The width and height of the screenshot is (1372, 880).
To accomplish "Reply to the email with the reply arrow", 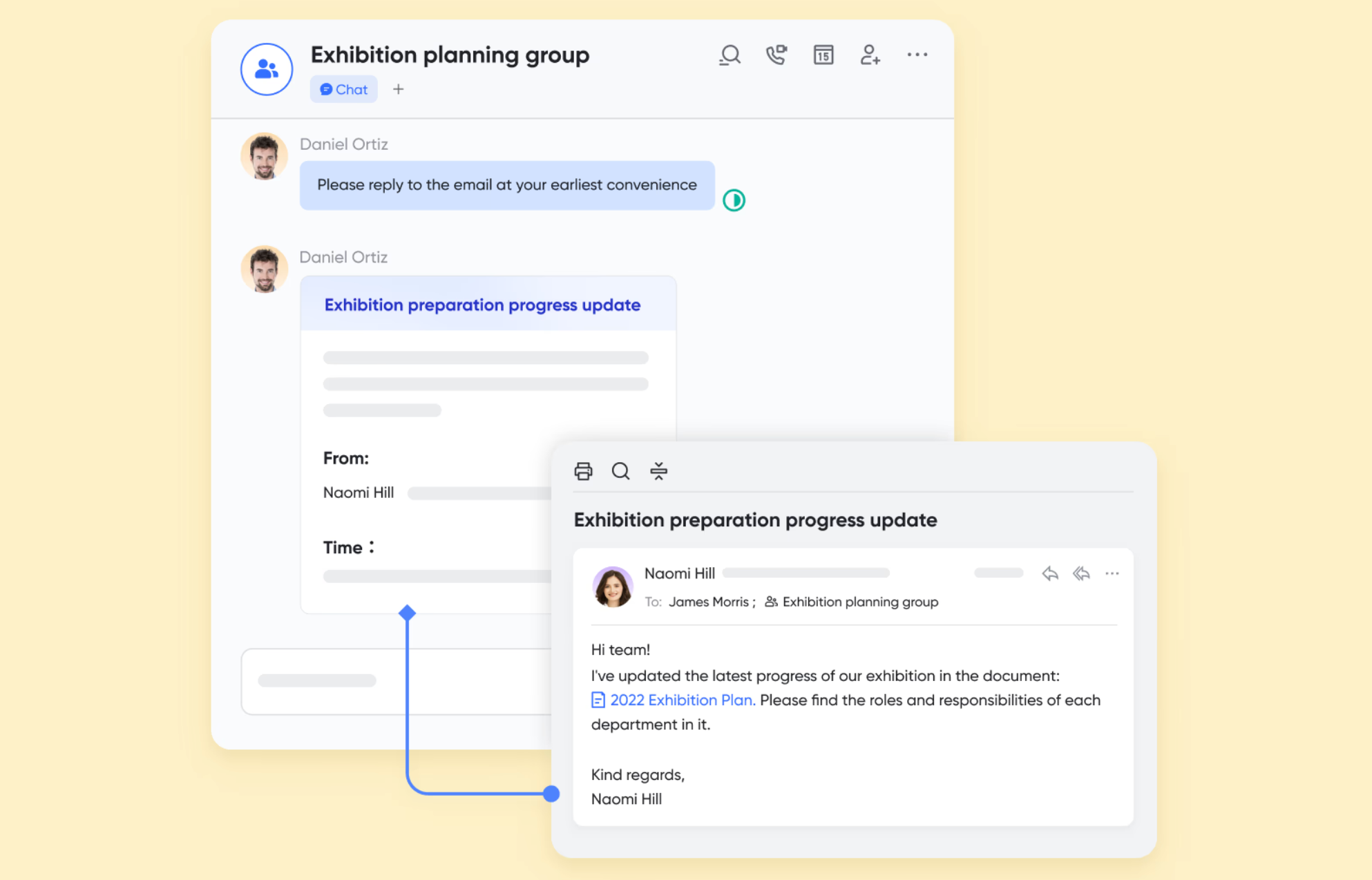I will pos(1050,573).
